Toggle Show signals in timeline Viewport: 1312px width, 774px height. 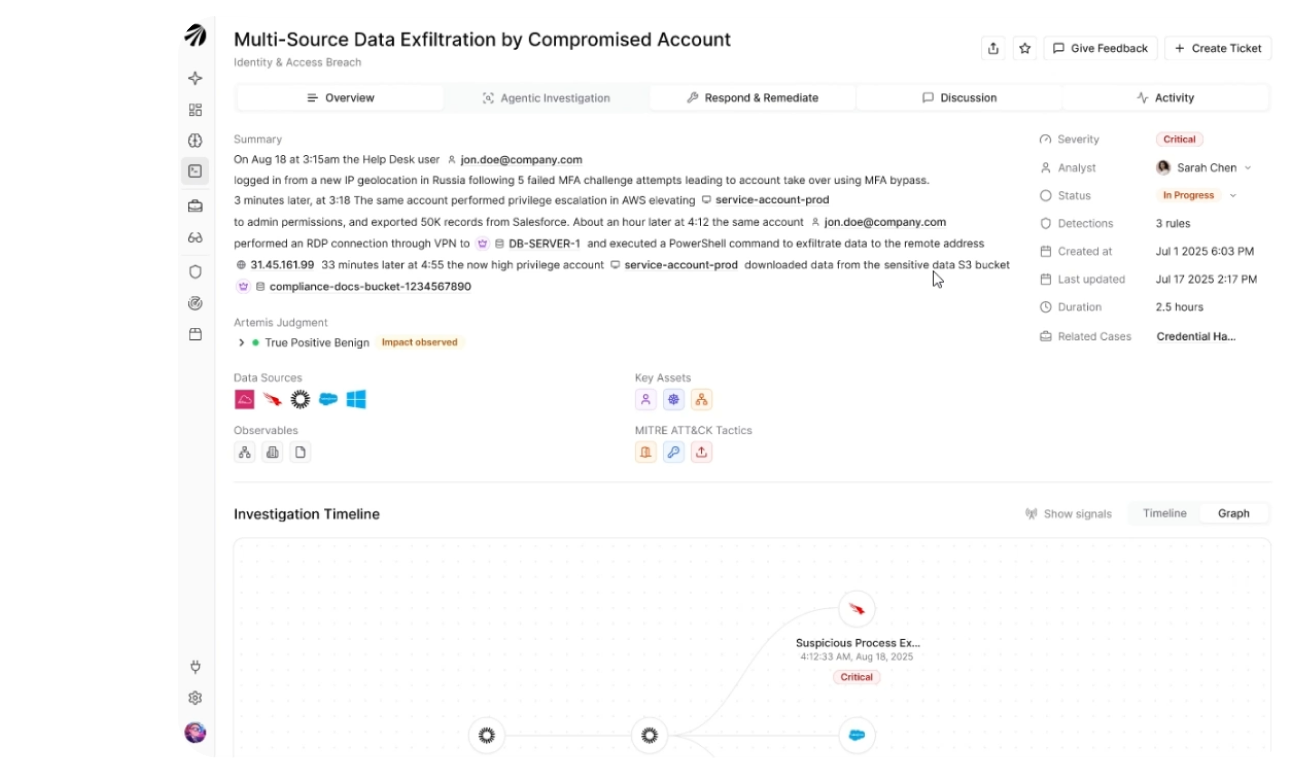tap(1068, 514)
